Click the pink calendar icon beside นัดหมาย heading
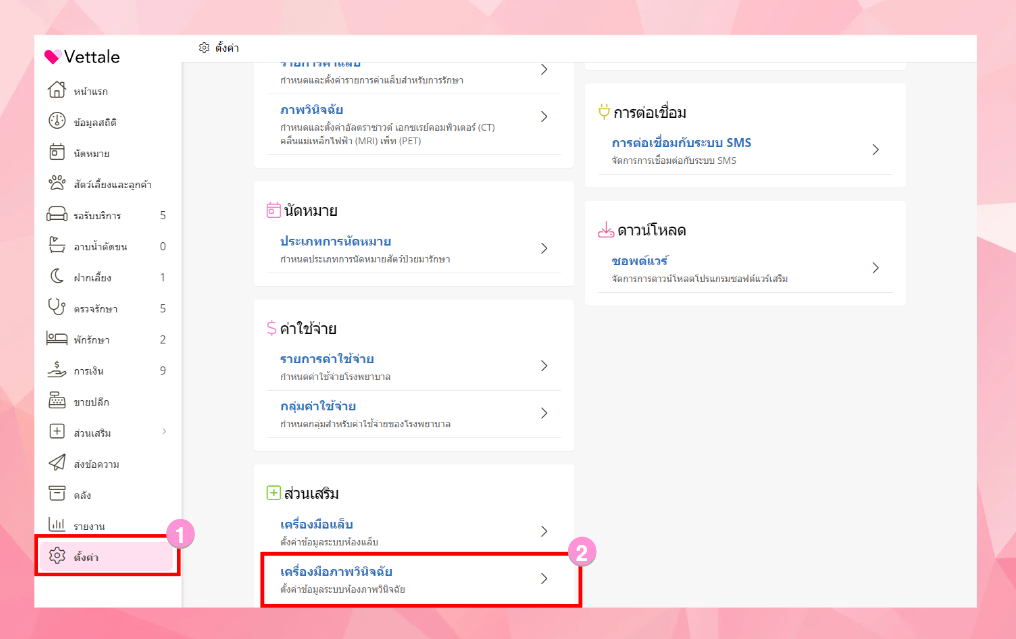Screen dimensions: 1016x639 pyautogui.click(x=273, y=210)
